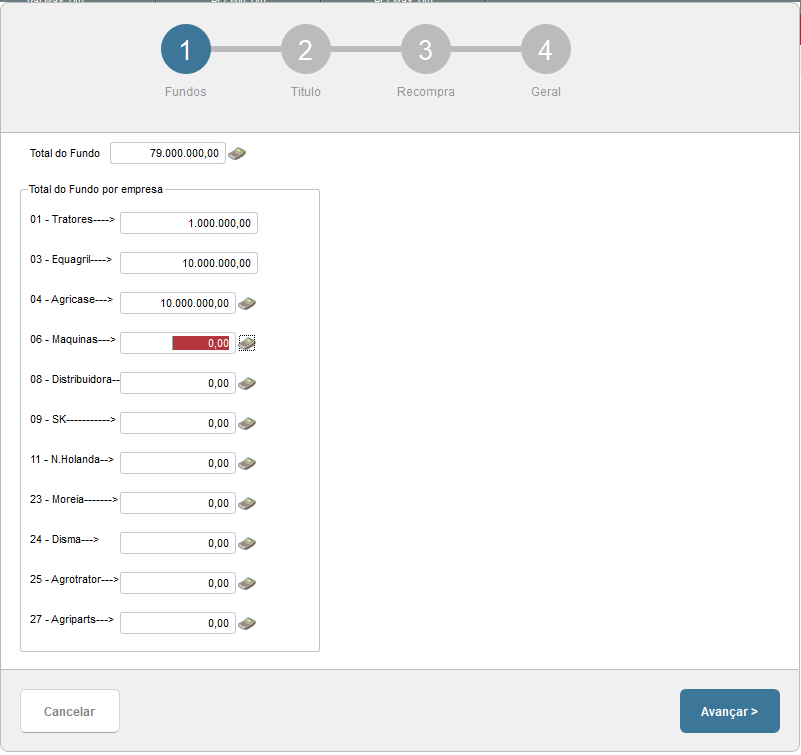Go to step 1 Fundos
The height and width of the screenshot is (755, 801).
(186, 50)
